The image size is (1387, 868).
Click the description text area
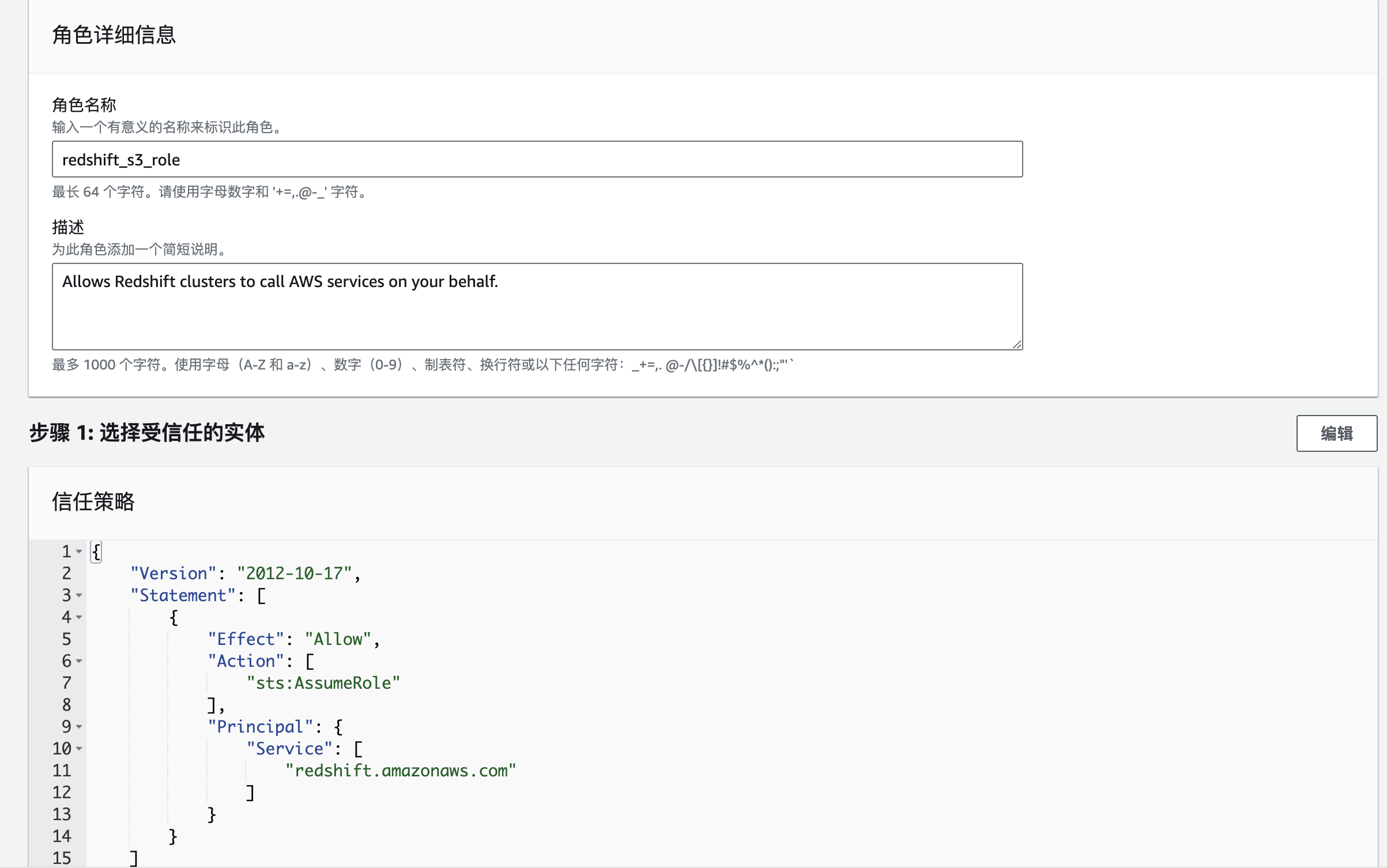point(537,307)
